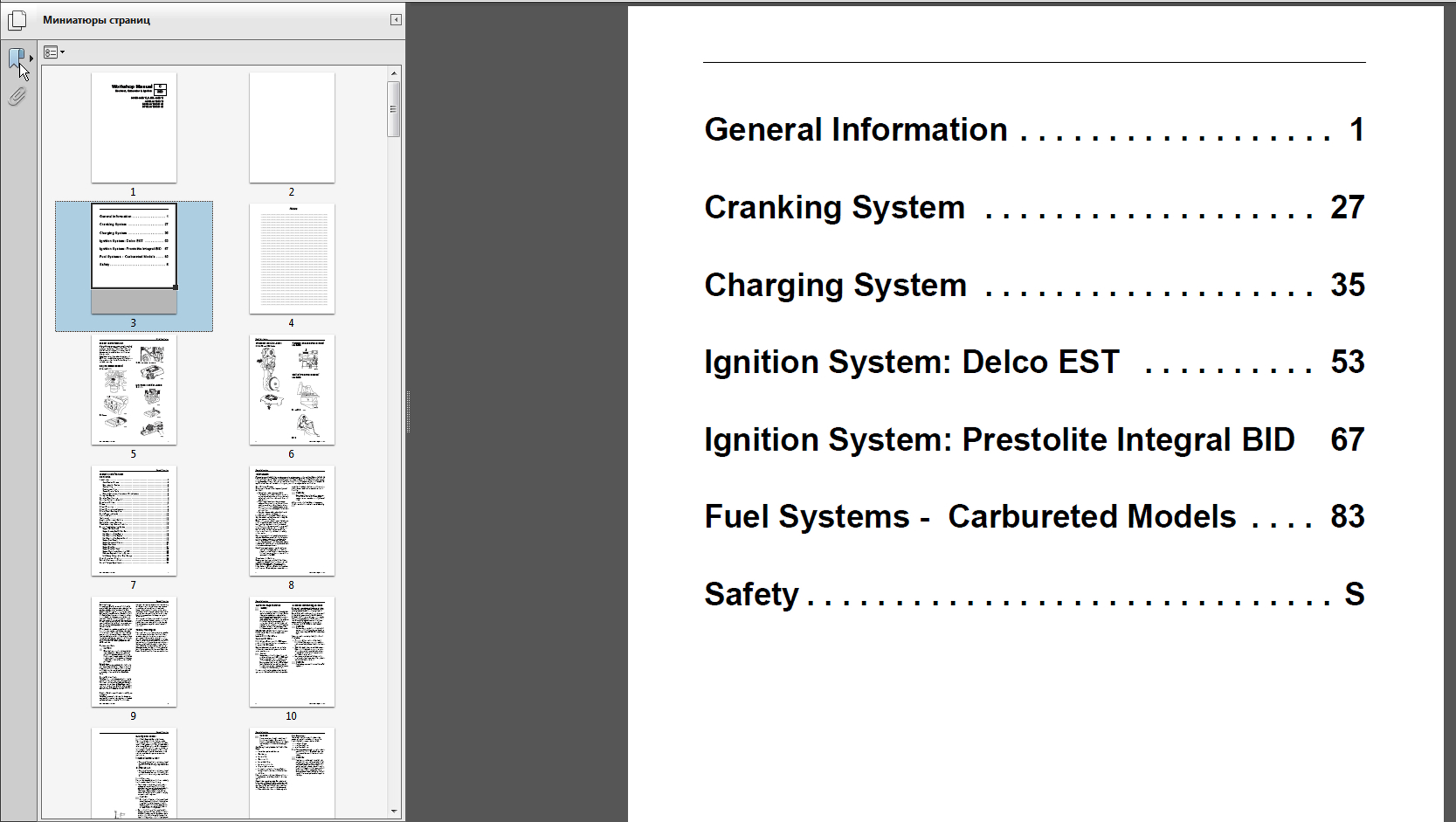This screenshot has width=1456, height=822.
Task: Open the Attachments paperclip panel
Action: [17, 97]
